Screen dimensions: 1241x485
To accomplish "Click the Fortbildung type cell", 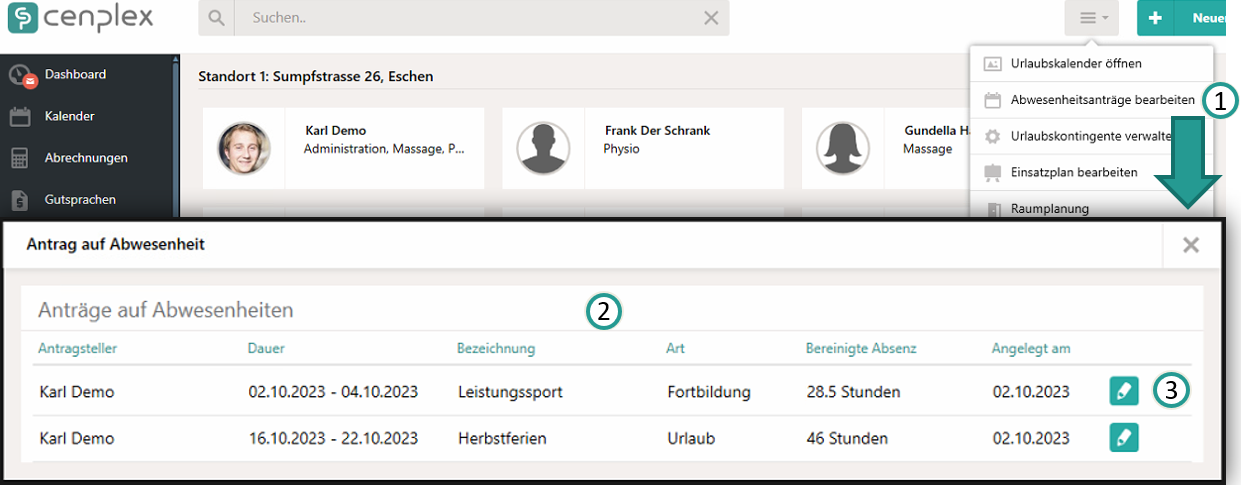I will [x=709, y=392].
